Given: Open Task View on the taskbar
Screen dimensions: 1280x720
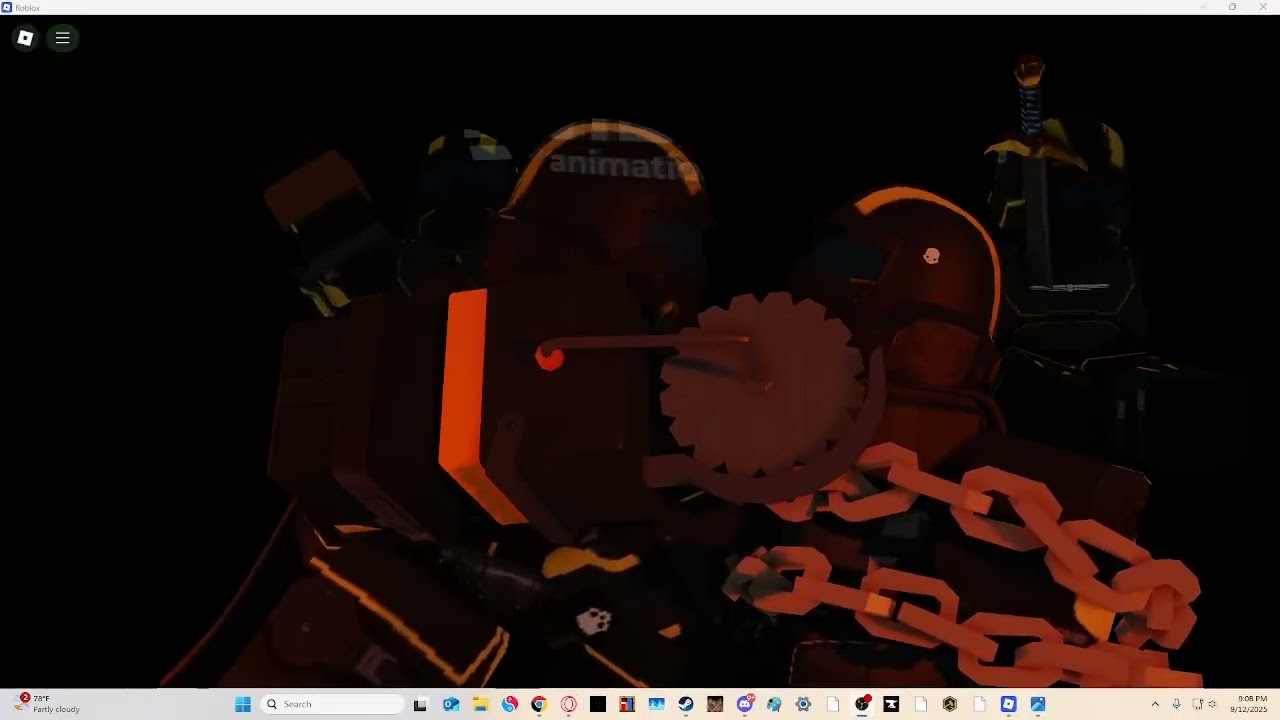Looking at the screenshot, I should tap(420, 704).
